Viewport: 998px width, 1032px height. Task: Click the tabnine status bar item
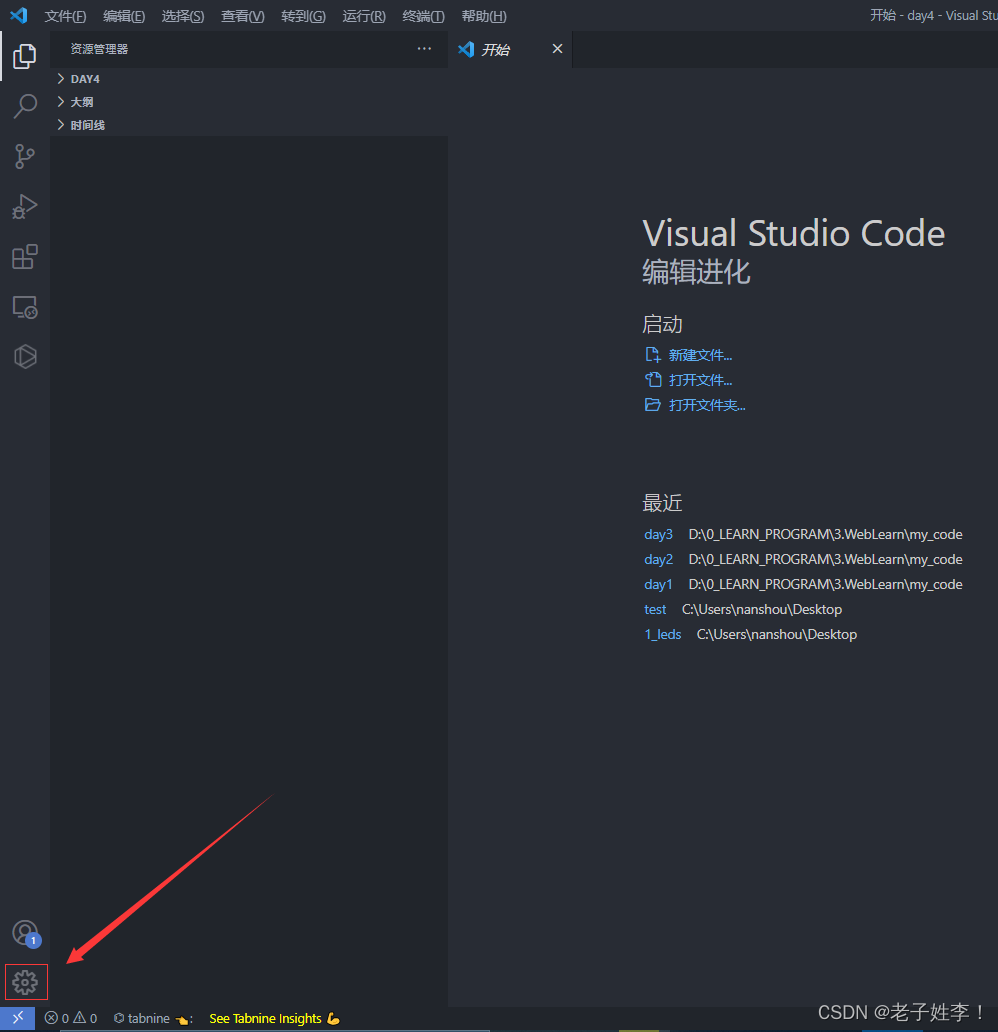tap(152, 1018)
